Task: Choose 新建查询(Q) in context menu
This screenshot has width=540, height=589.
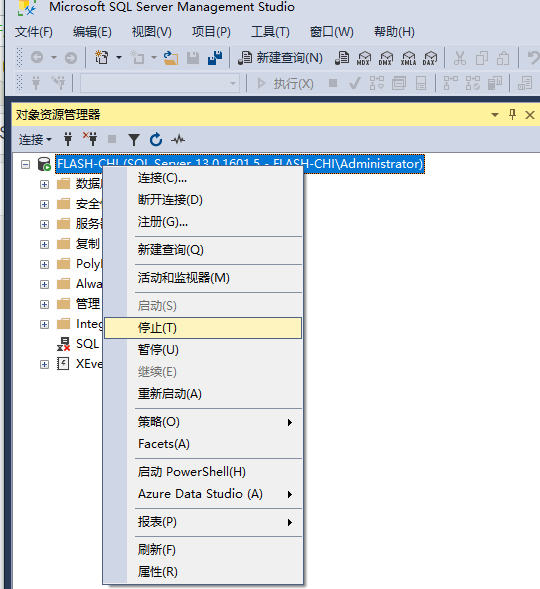Action: pyautogui.click(x=203, y=250)
